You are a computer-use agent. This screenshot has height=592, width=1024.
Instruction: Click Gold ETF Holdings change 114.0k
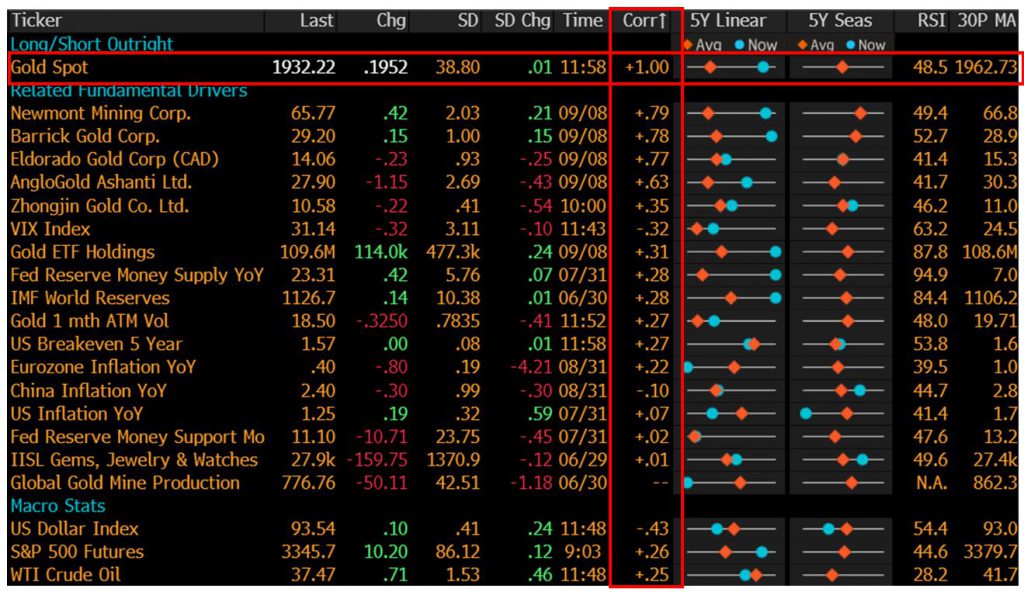tap(381, 252)
